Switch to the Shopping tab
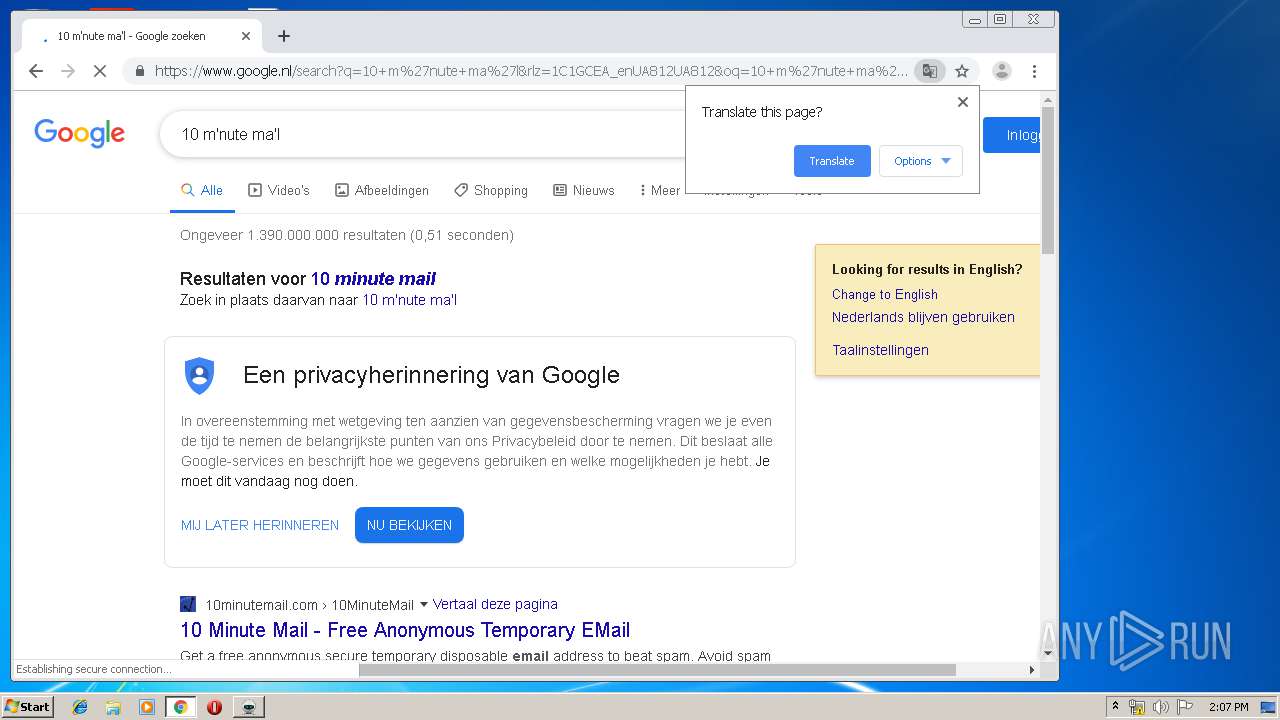Screen dimensions: 1280x720 491,190
